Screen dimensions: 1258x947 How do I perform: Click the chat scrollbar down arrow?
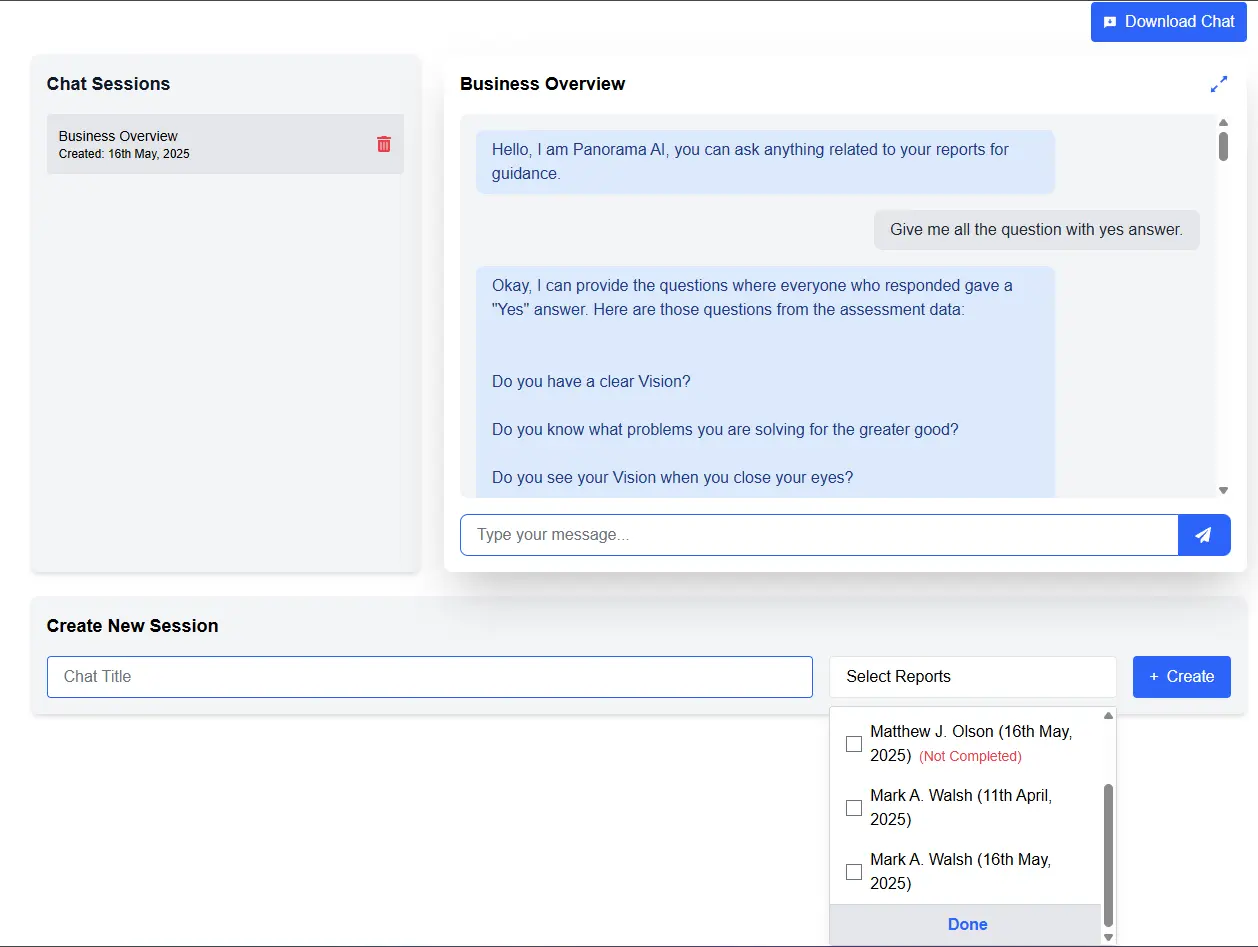click(x=1223, y=490)
